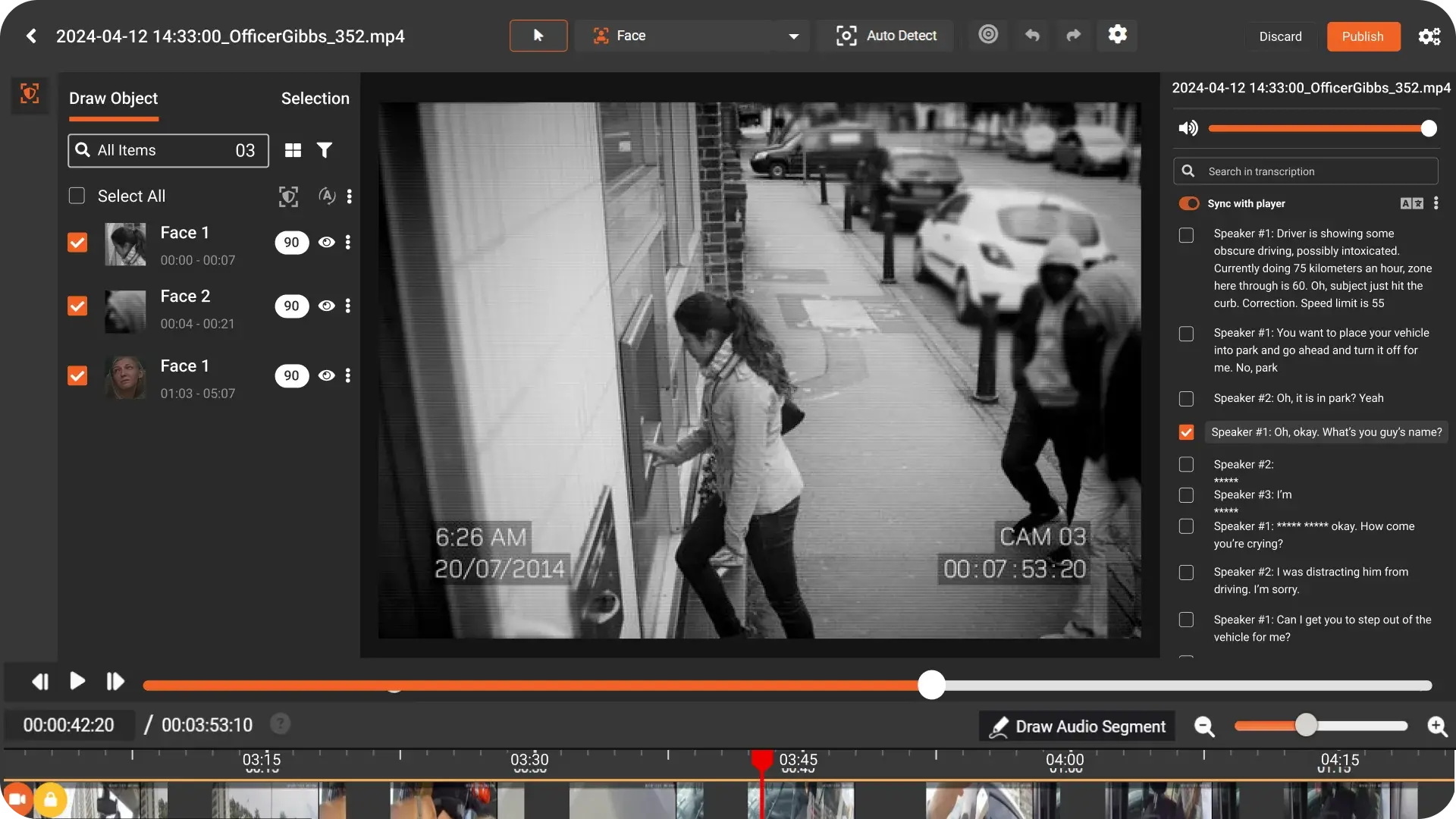
Task: Click the shield redaction icon near Select All
Action: pyautogui.click(x=288, y=196)
